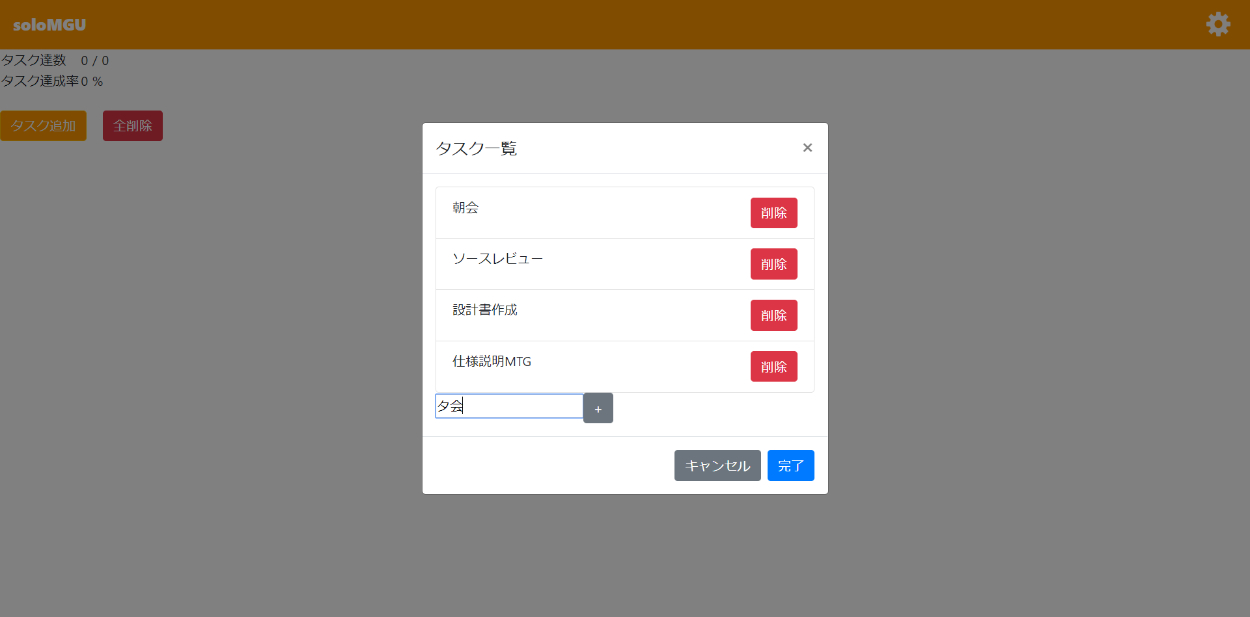Delete the 朝会 task
Image resolution: width=1250 pixels, height=617 pixels.
pos(773,213)
